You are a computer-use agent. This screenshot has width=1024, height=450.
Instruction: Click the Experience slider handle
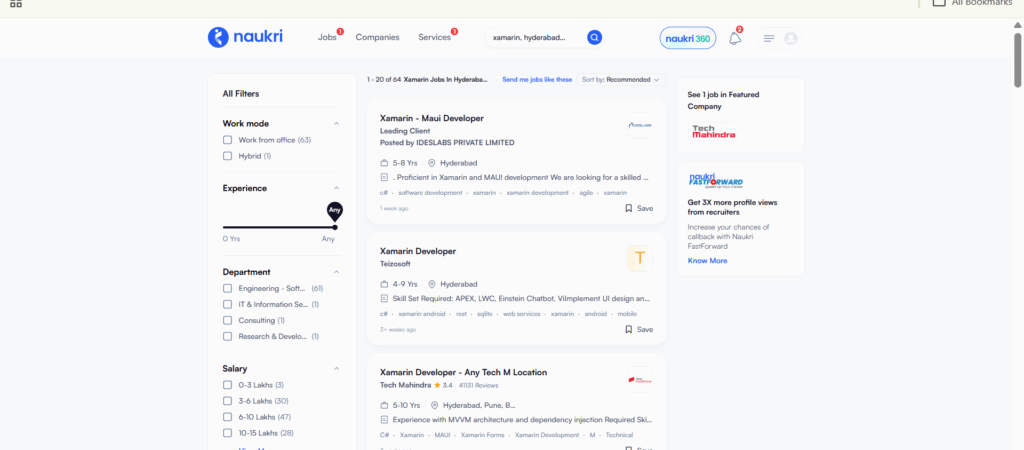tap(335, 227)
